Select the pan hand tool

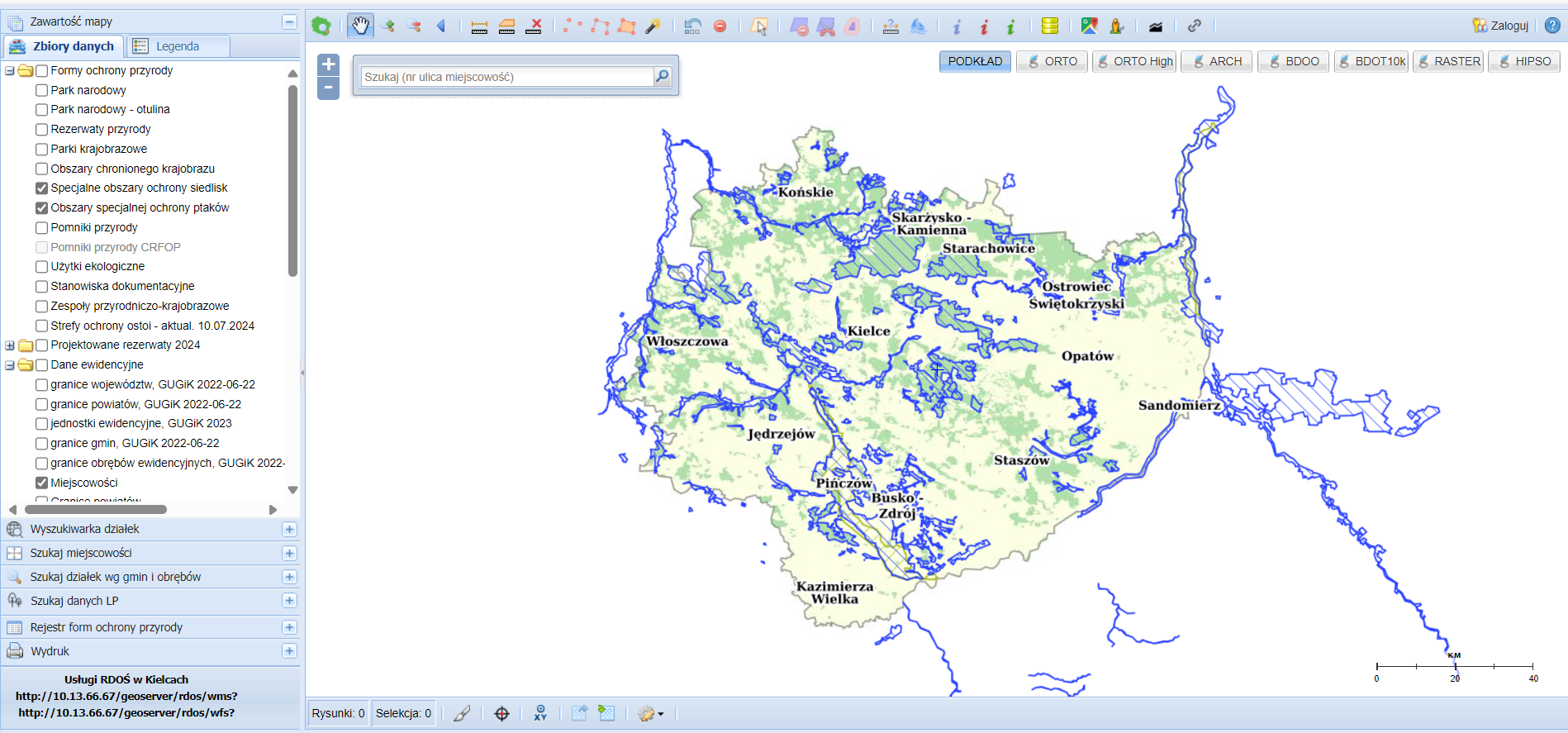click(360, 26)
